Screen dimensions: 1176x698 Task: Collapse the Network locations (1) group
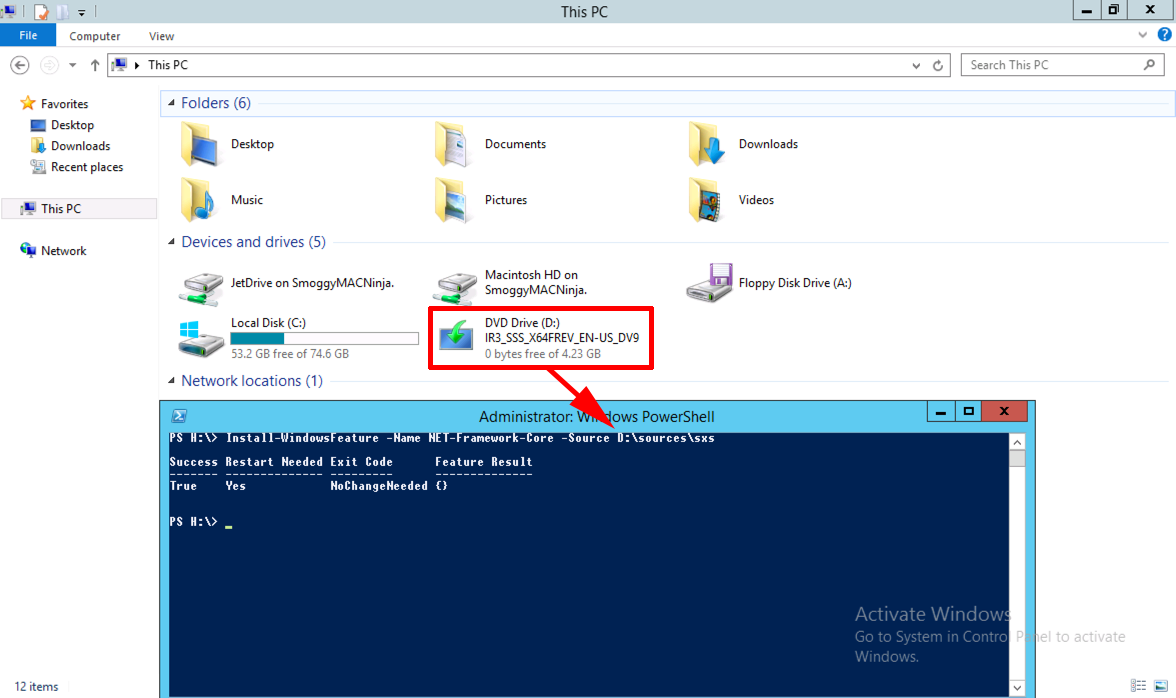(171, 380)
